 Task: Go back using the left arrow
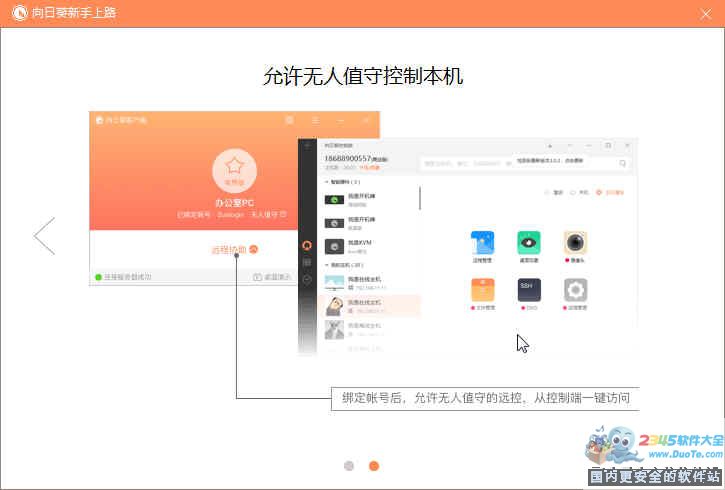click(44, 236)
